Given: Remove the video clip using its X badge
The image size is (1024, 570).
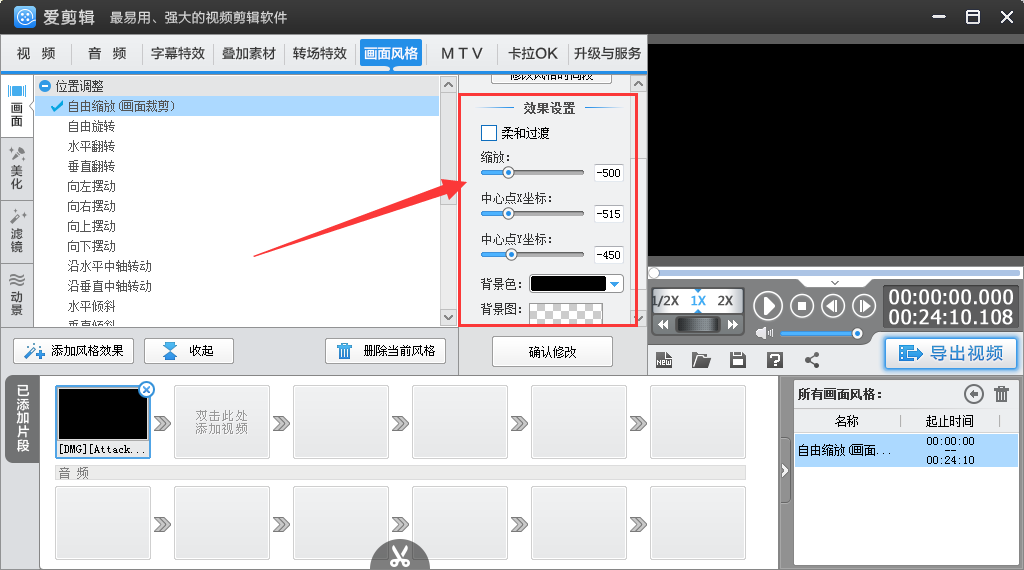Looking at the screenshot, I should 146,390.
